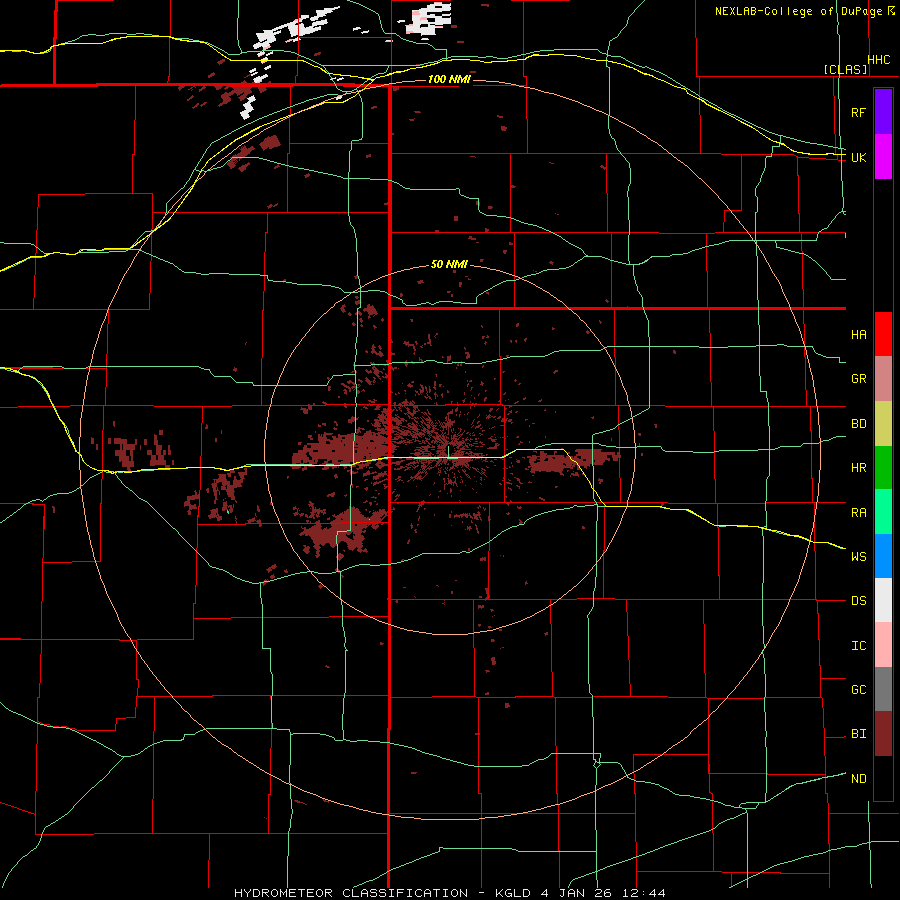900x900 pixels.
Task: Click the IC legend label
Action: point(858,645)
